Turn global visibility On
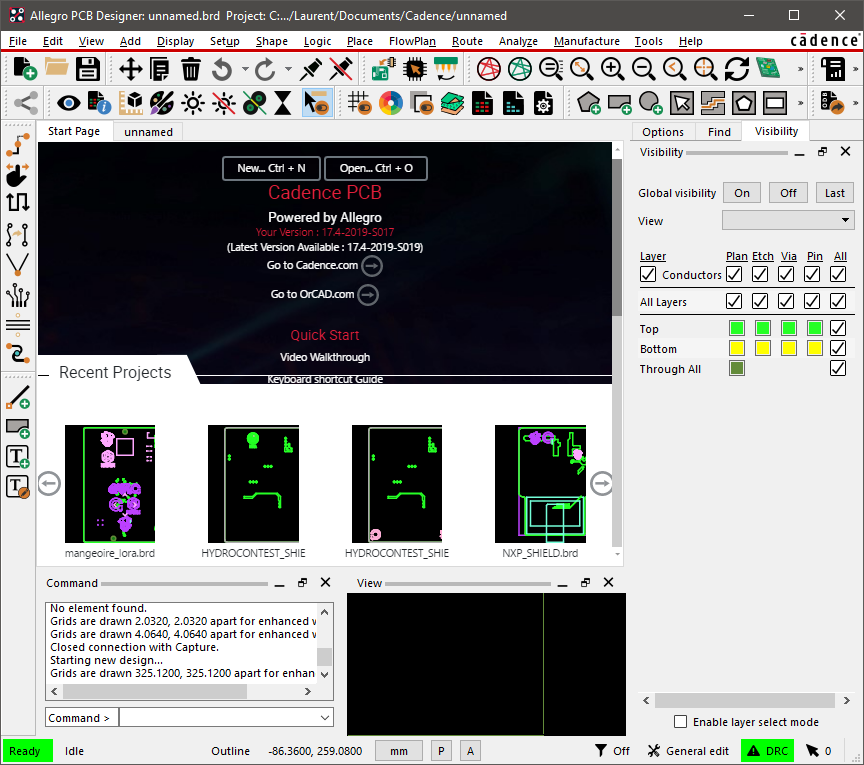Image resolution: width=864 pixels, height=765 pixels. pyautogui.click(x=742, y=193)
